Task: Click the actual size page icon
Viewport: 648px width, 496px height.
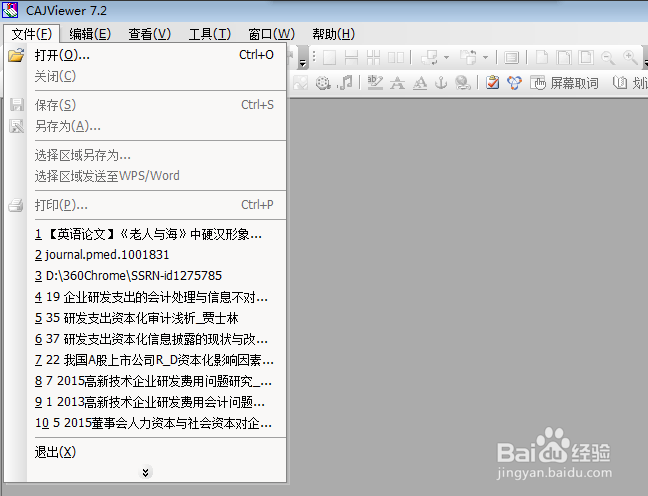Action: (542, 57)
